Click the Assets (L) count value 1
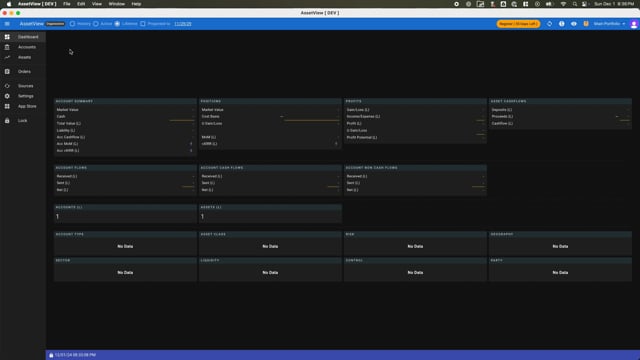 (x=202, y=217)
